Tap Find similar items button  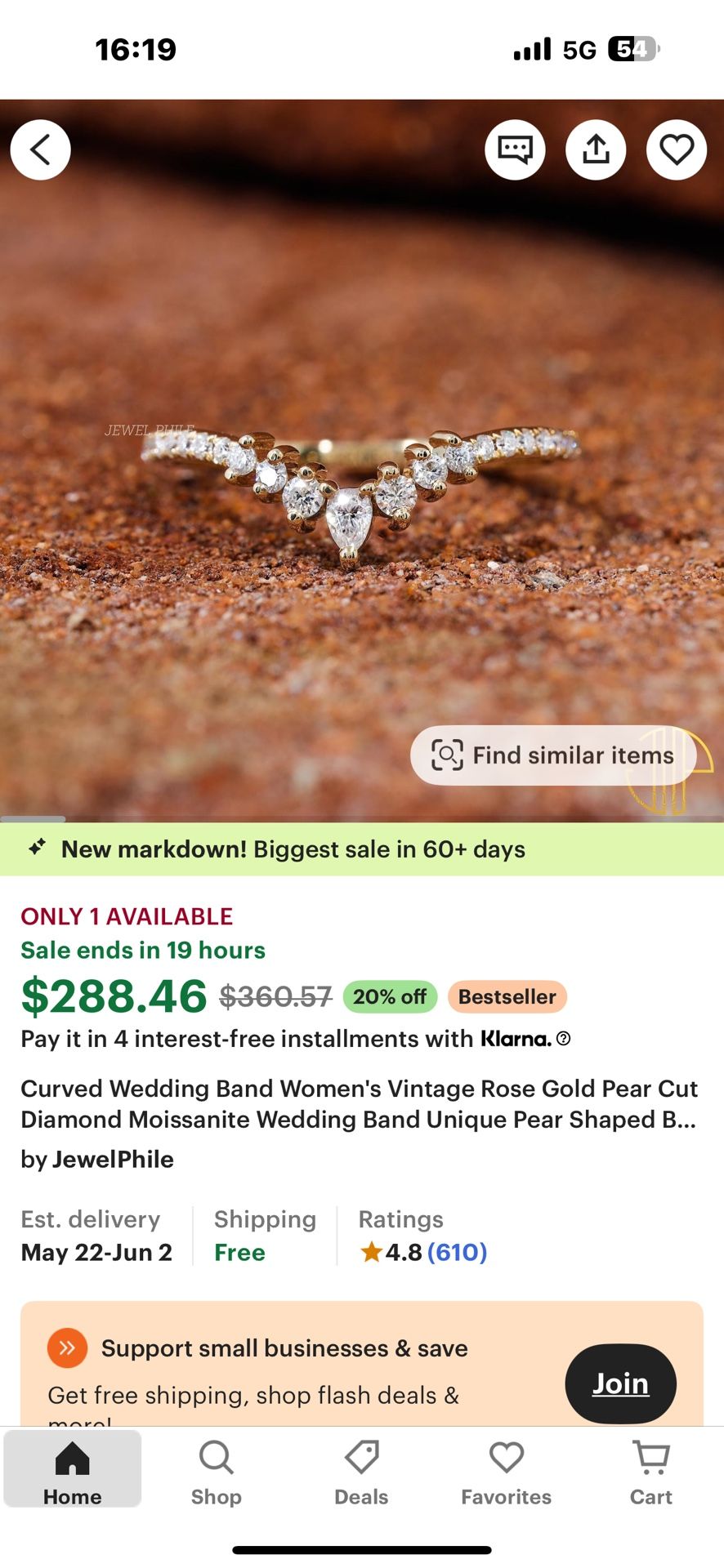pos(553,755)
